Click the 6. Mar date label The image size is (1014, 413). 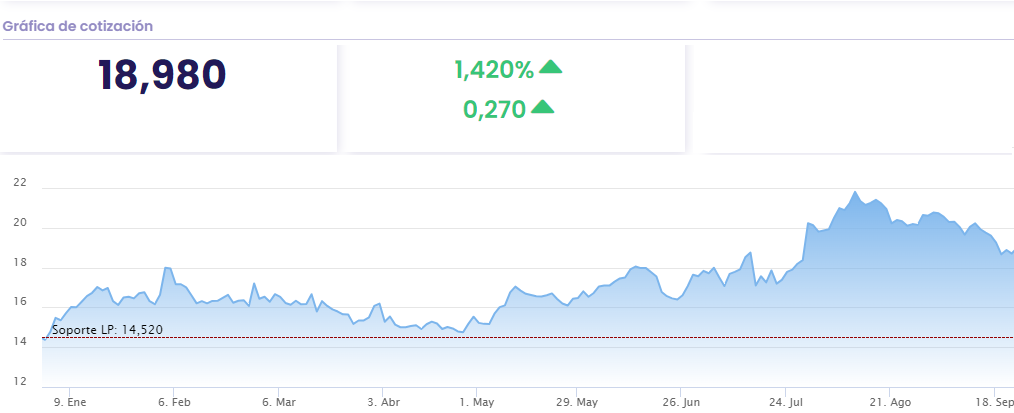coord(279,402)
